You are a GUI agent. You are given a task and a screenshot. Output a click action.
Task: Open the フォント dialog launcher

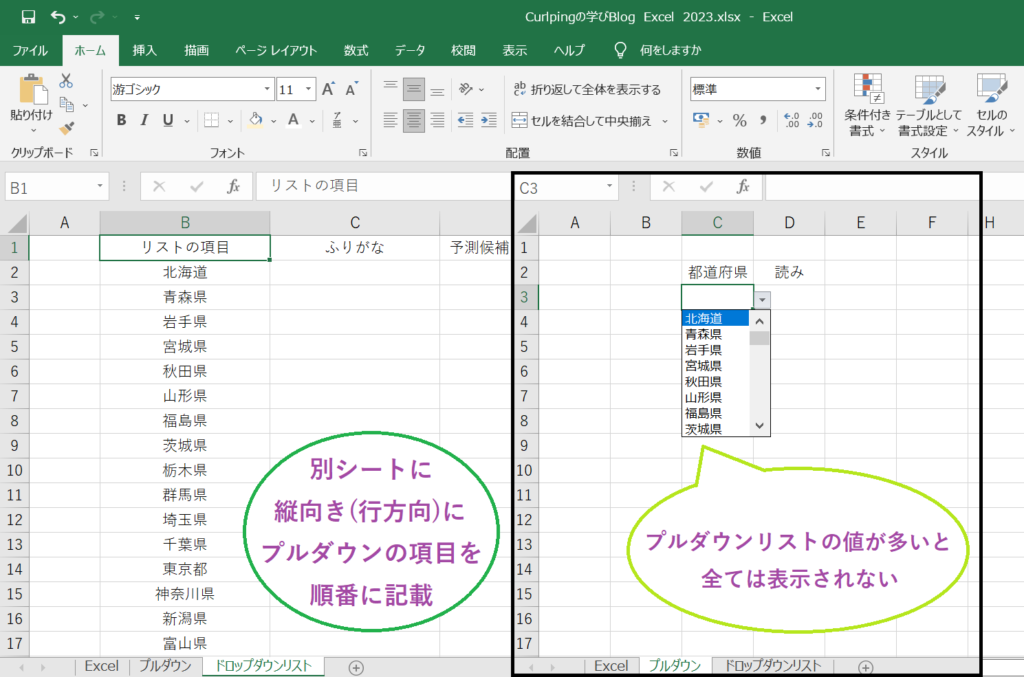(x=363, y=153)
